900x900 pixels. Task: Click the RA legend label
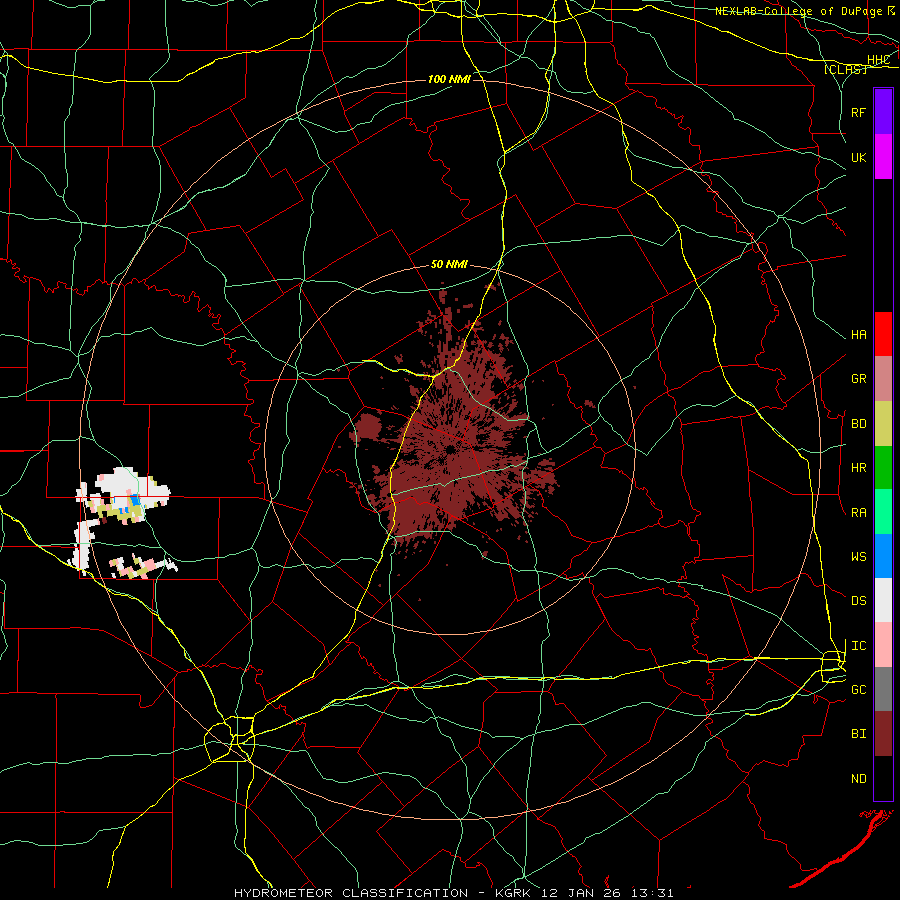pyautogui.click(x=858, y=512)
